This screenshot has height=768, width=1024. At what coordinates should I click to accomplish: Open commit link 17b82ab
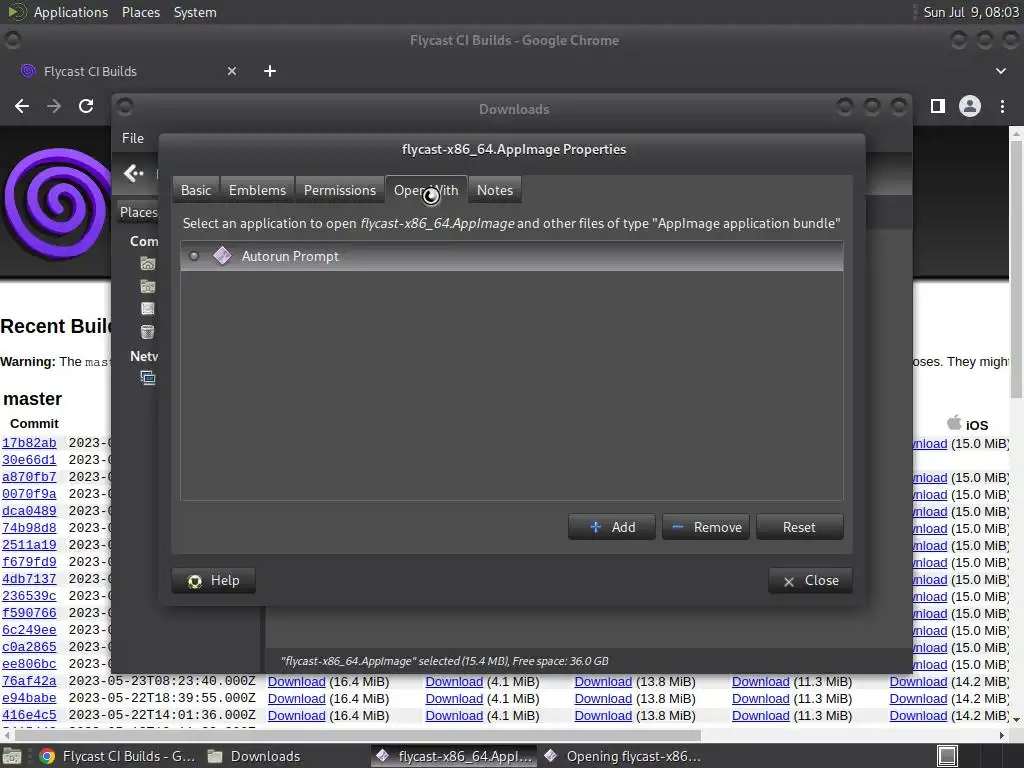pyautogui.click(x=29, y=443)
